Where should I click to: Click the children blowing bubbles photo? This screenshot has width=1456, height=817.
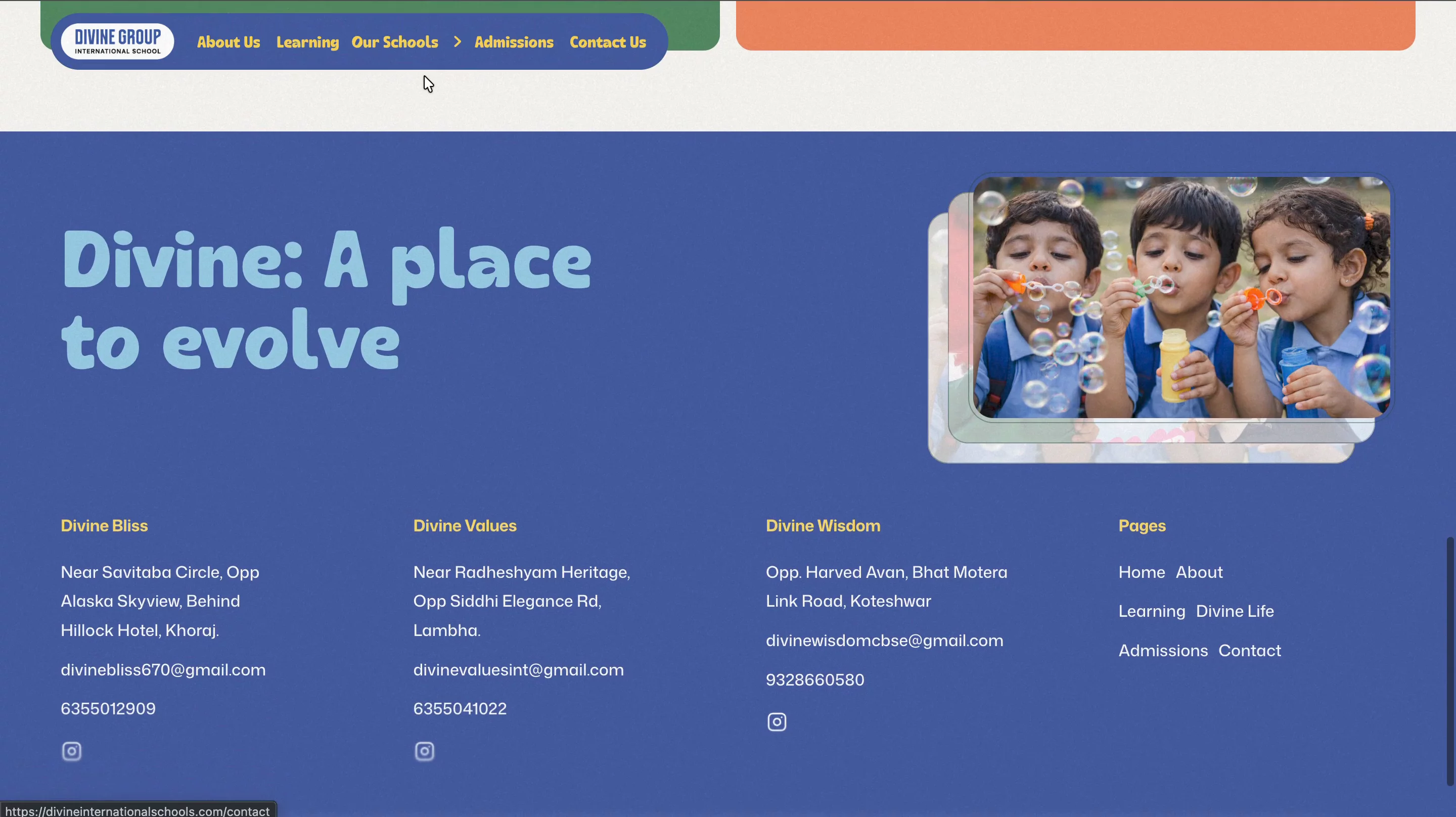(1181, 297)
